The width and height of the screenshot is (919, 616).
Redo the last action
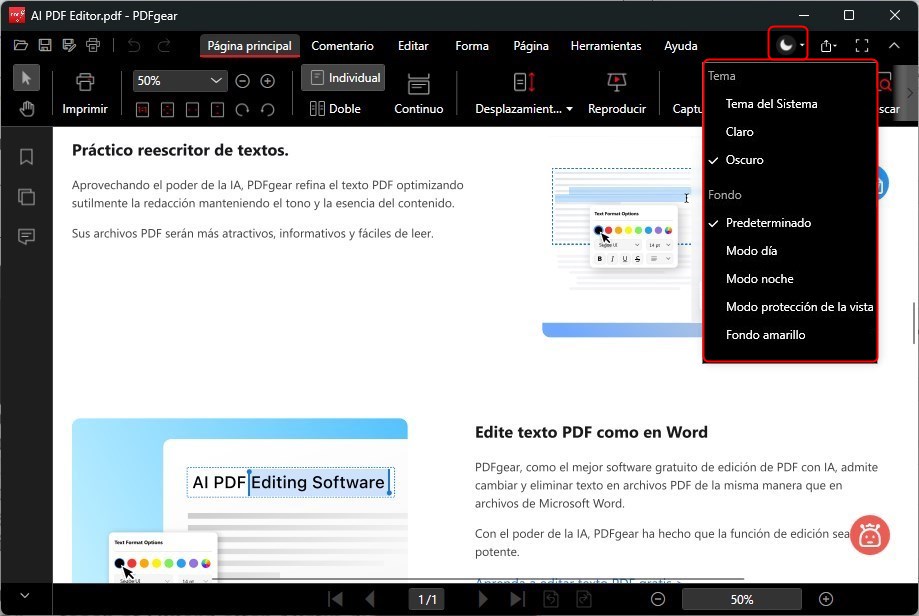(164, 45)
